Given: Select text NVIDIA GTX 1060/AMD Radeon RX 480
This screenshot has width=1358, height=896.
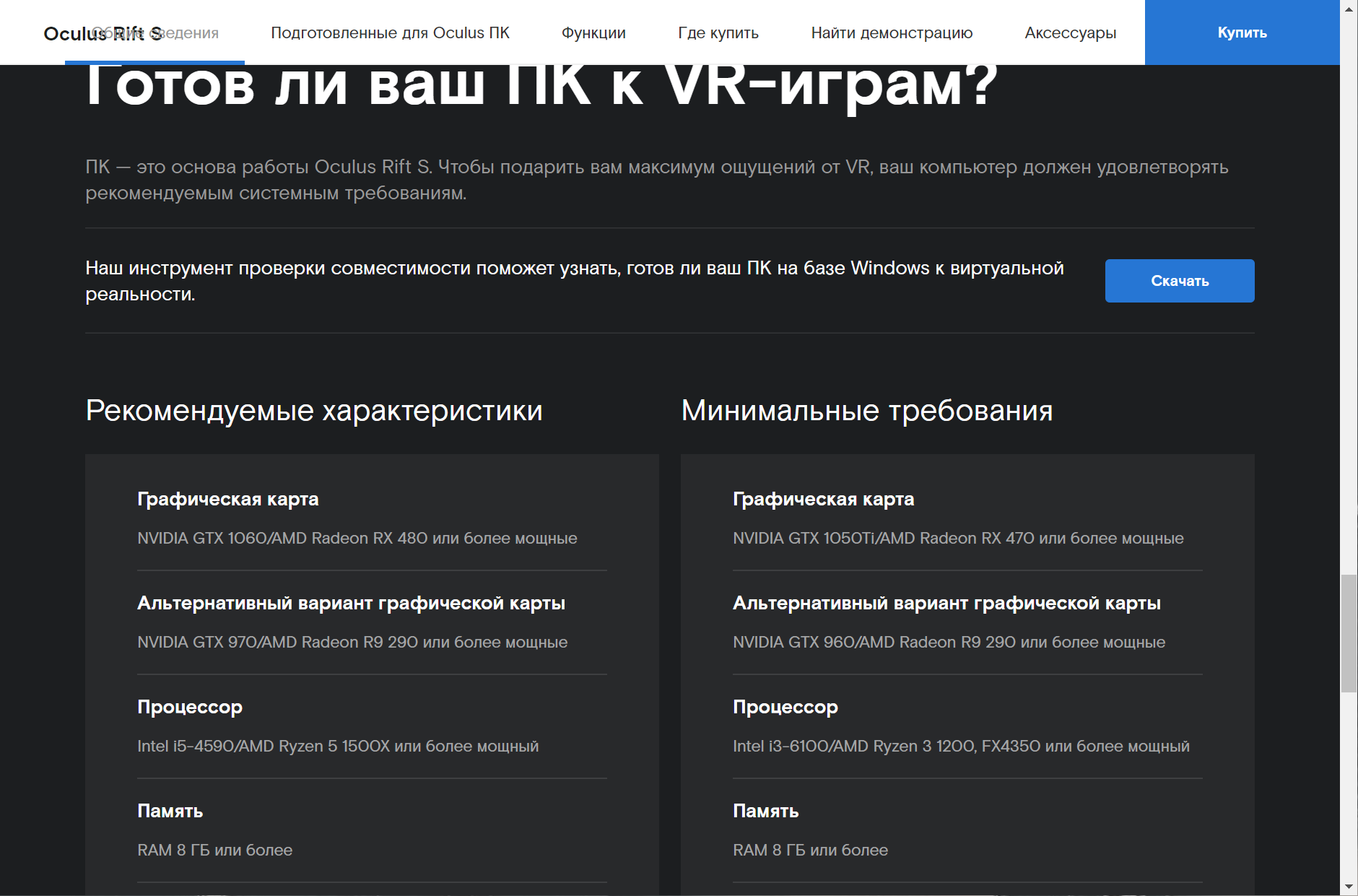Looking at the screenshot, I should 282,539.
